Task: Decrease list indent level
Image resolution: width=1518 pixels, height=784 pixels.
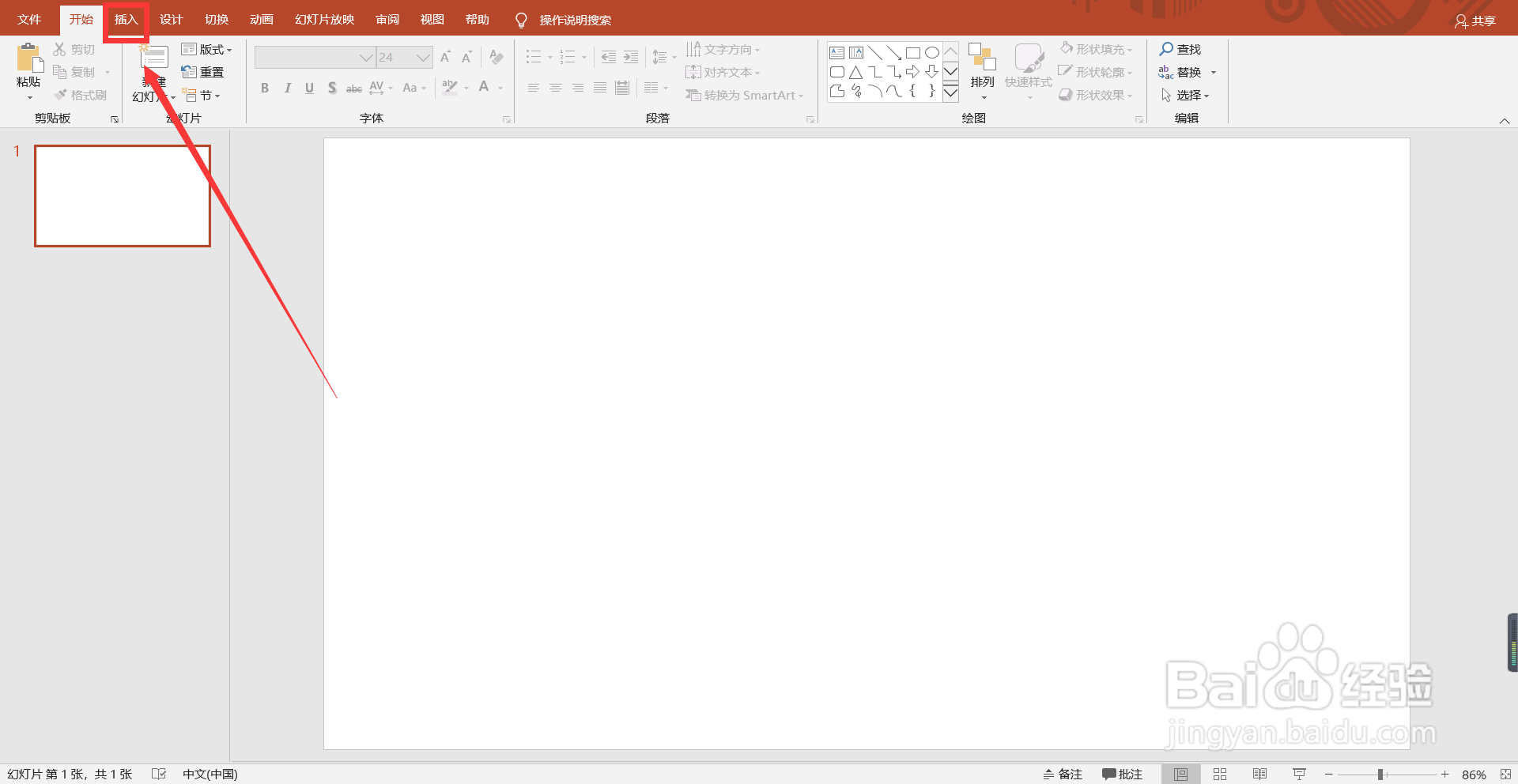Action: tap(609, 57)
